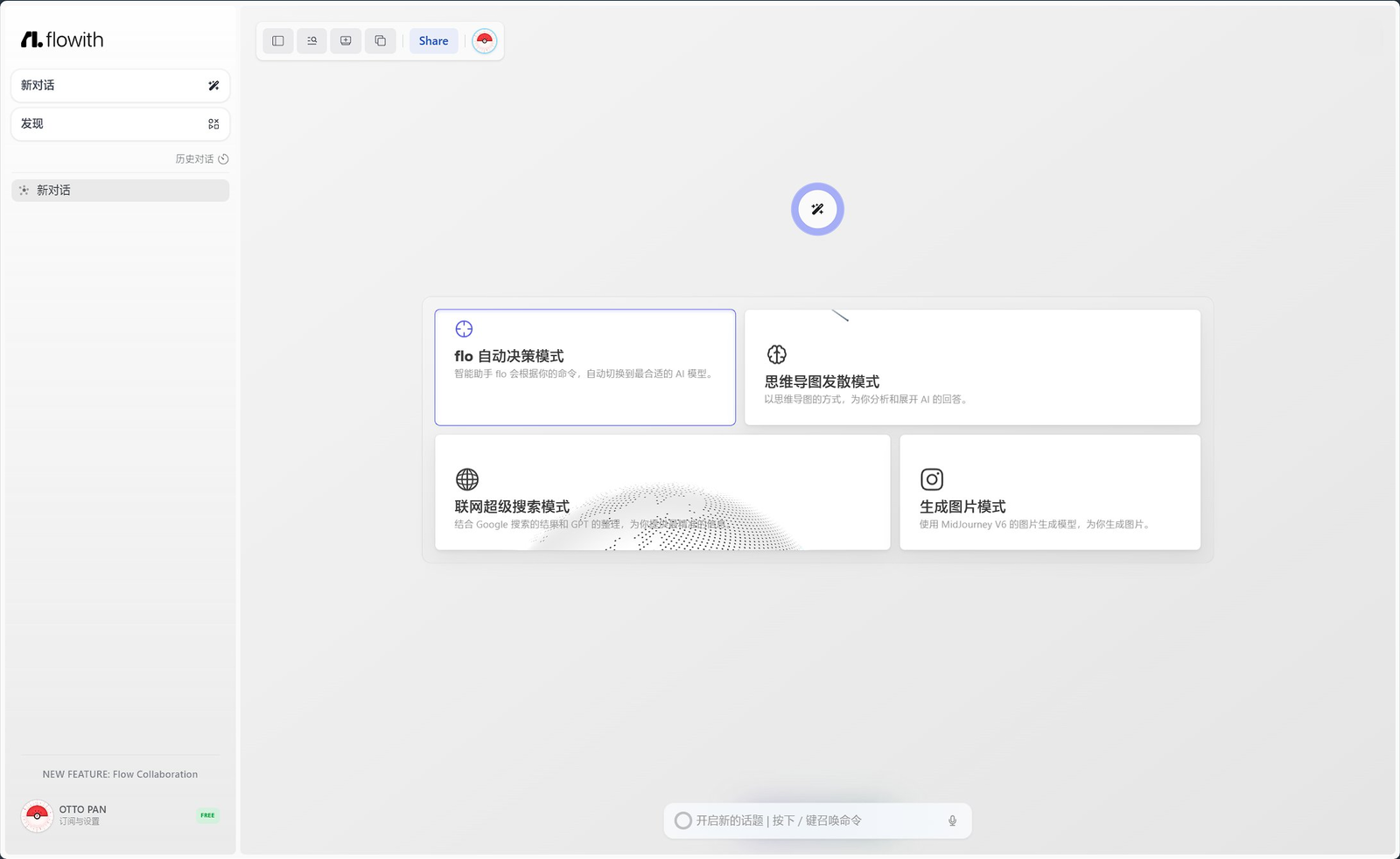Click the add node icon in toolbar

point(346,41)
